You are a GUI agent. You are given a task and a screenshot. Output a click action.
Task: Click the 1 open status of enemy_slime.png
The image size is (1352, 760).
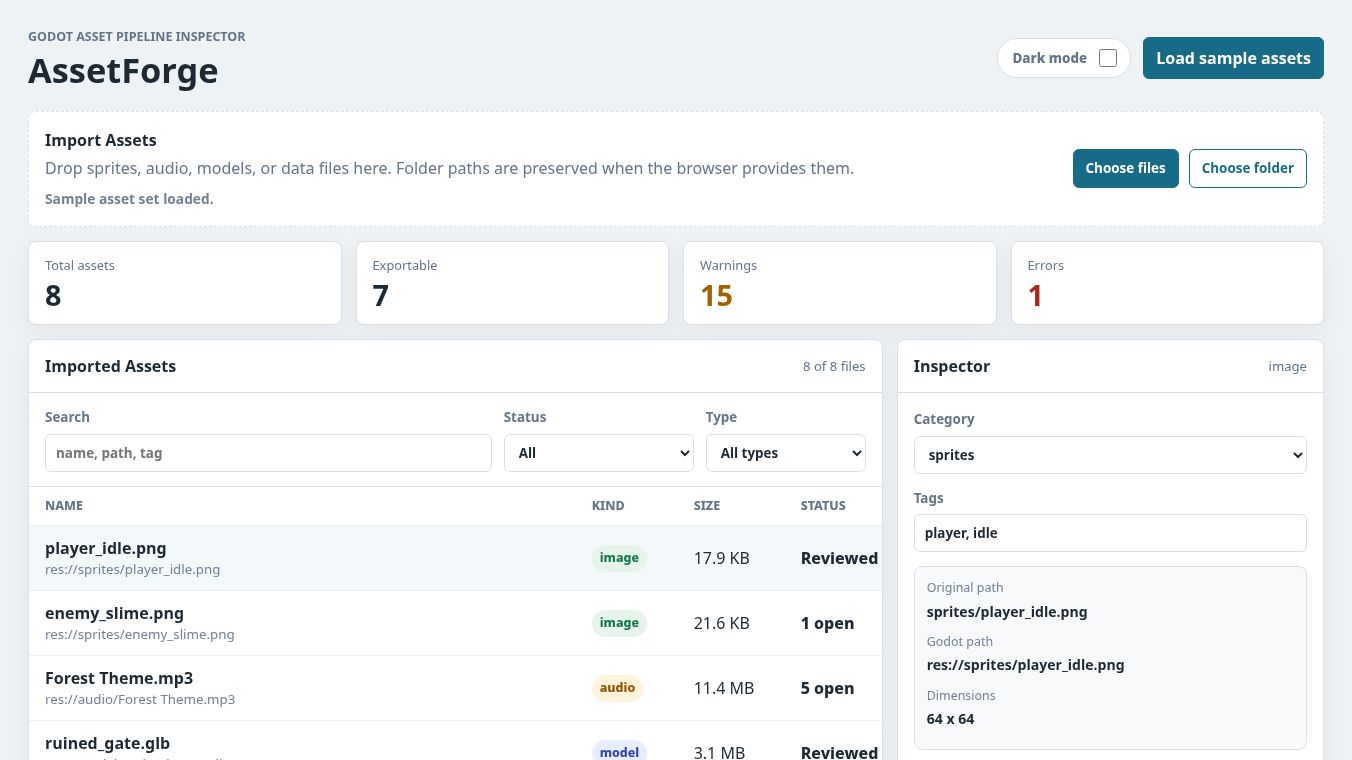click(x=827, y=623)
